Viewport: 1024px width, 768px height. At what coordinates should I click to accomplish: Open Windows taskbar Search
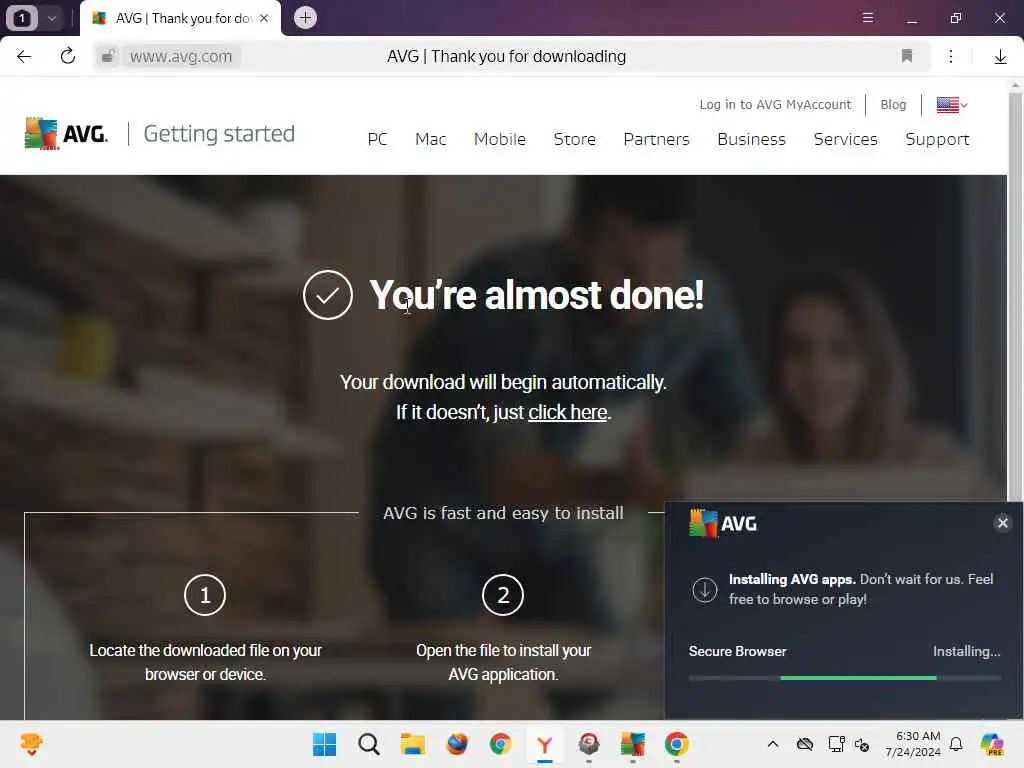click(x=368, y=744)
